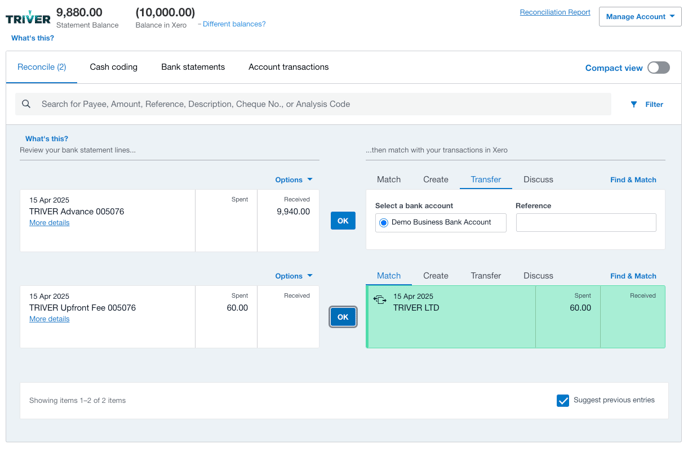
Task: Open More details for TRIVER Upfront Fee 005076
Action: tap(49, 319)
